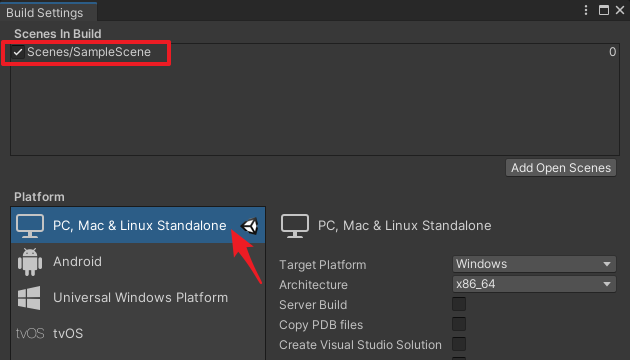Select the Android platform label

tap(78, 262)
